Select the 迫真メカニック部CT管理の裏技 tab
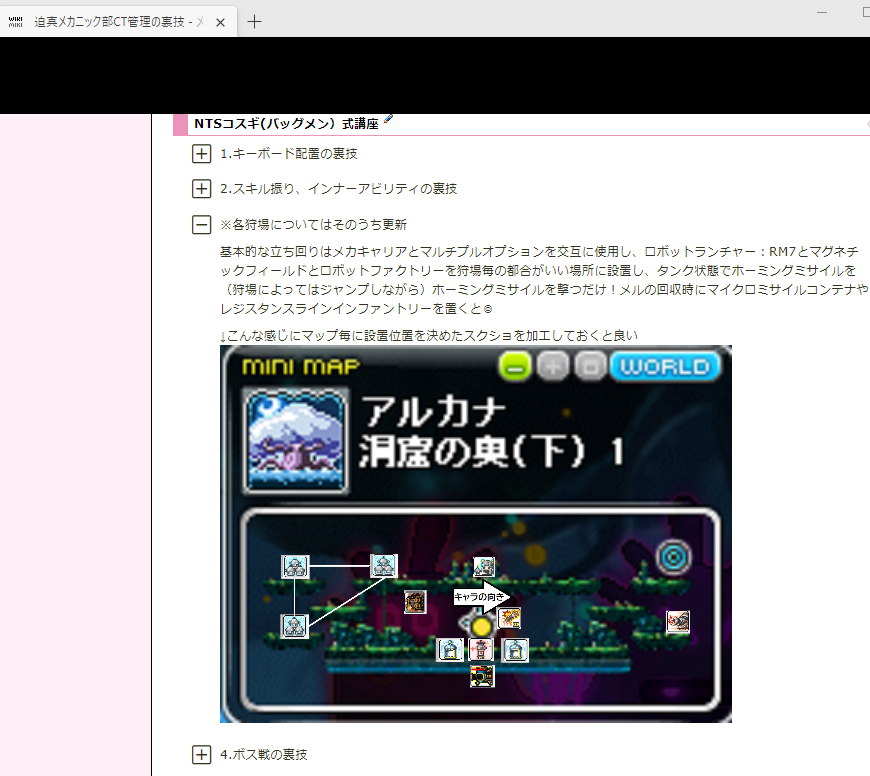 point(118,22)
